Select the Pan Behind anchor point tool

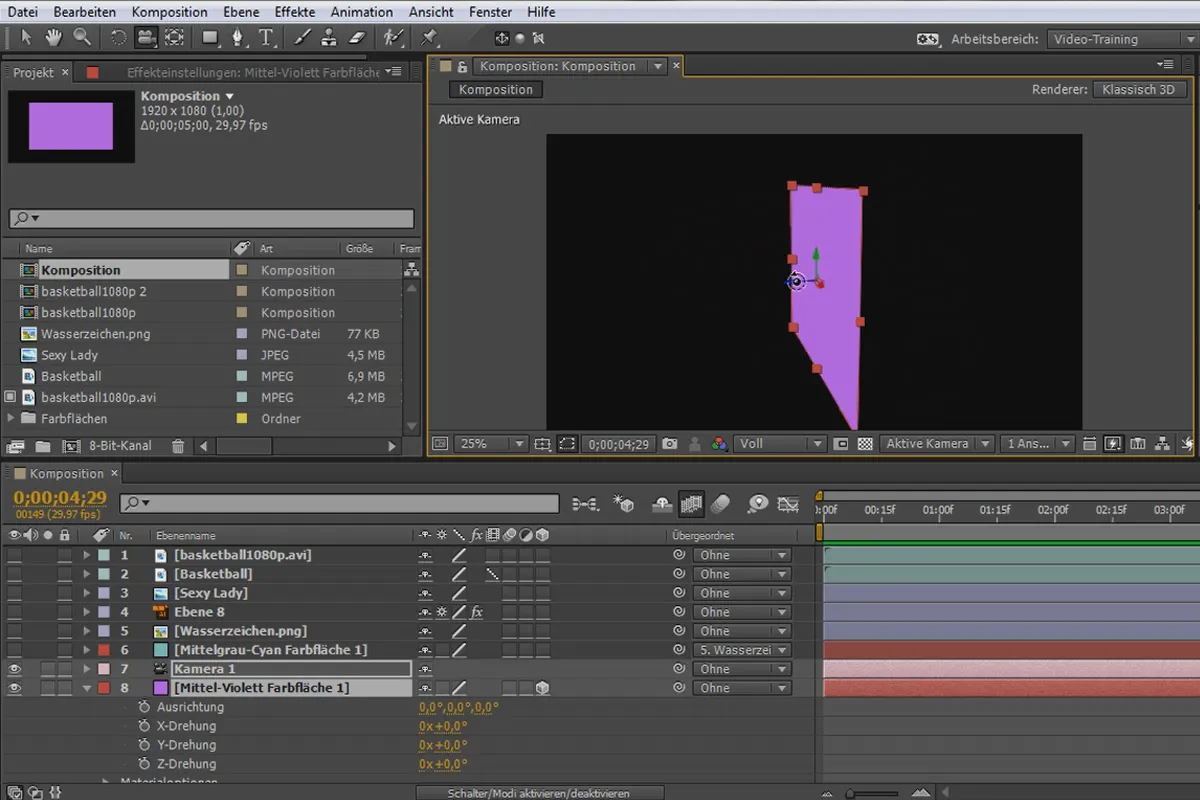coord(174,38)
